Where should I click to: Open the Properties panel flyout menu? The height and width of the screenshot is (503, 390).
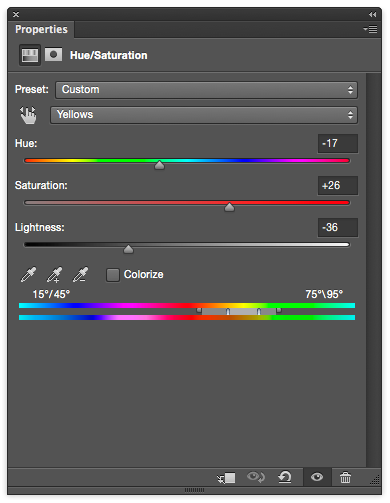370,29
